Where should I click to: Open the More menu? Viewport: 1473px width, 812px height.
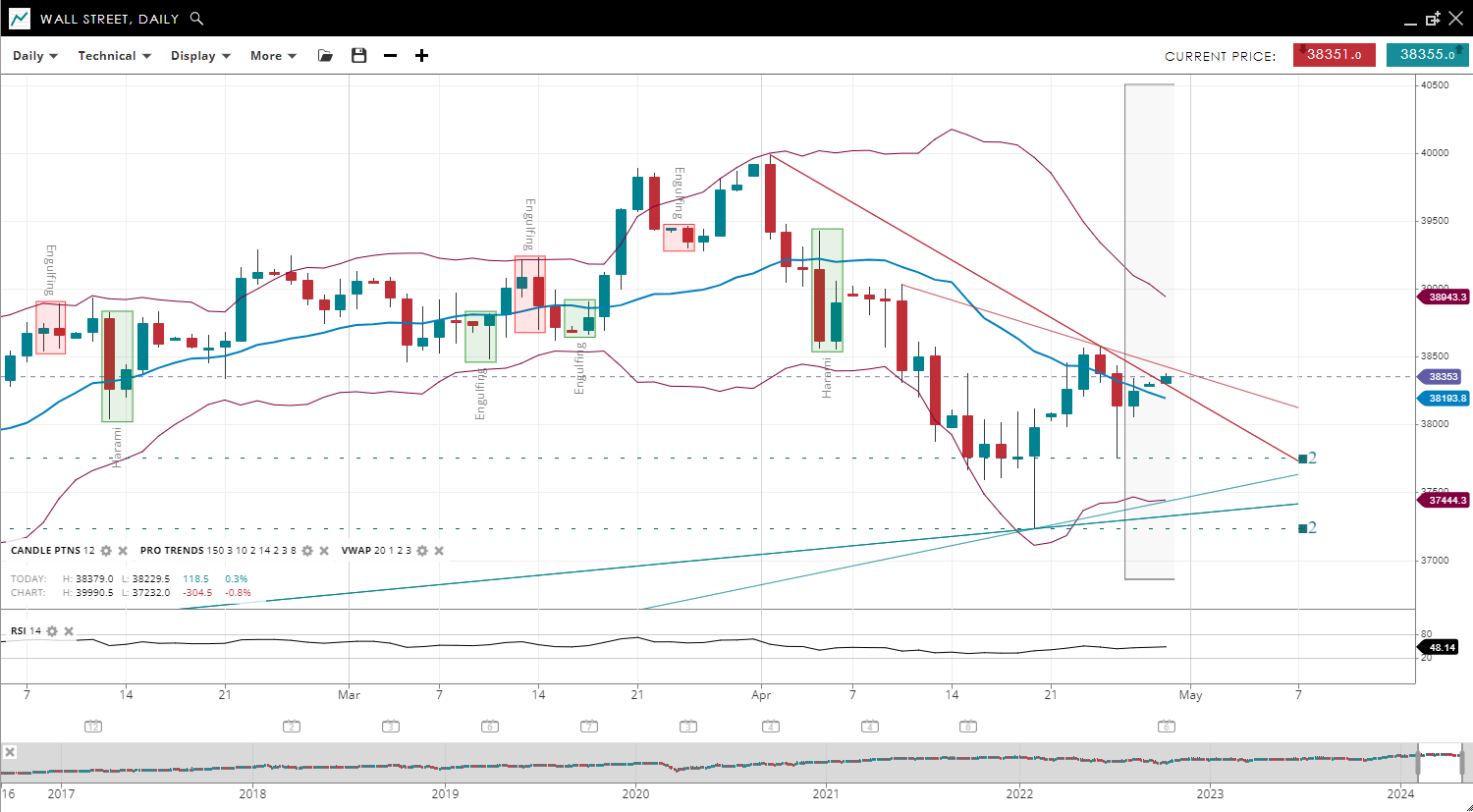point(273,56)
